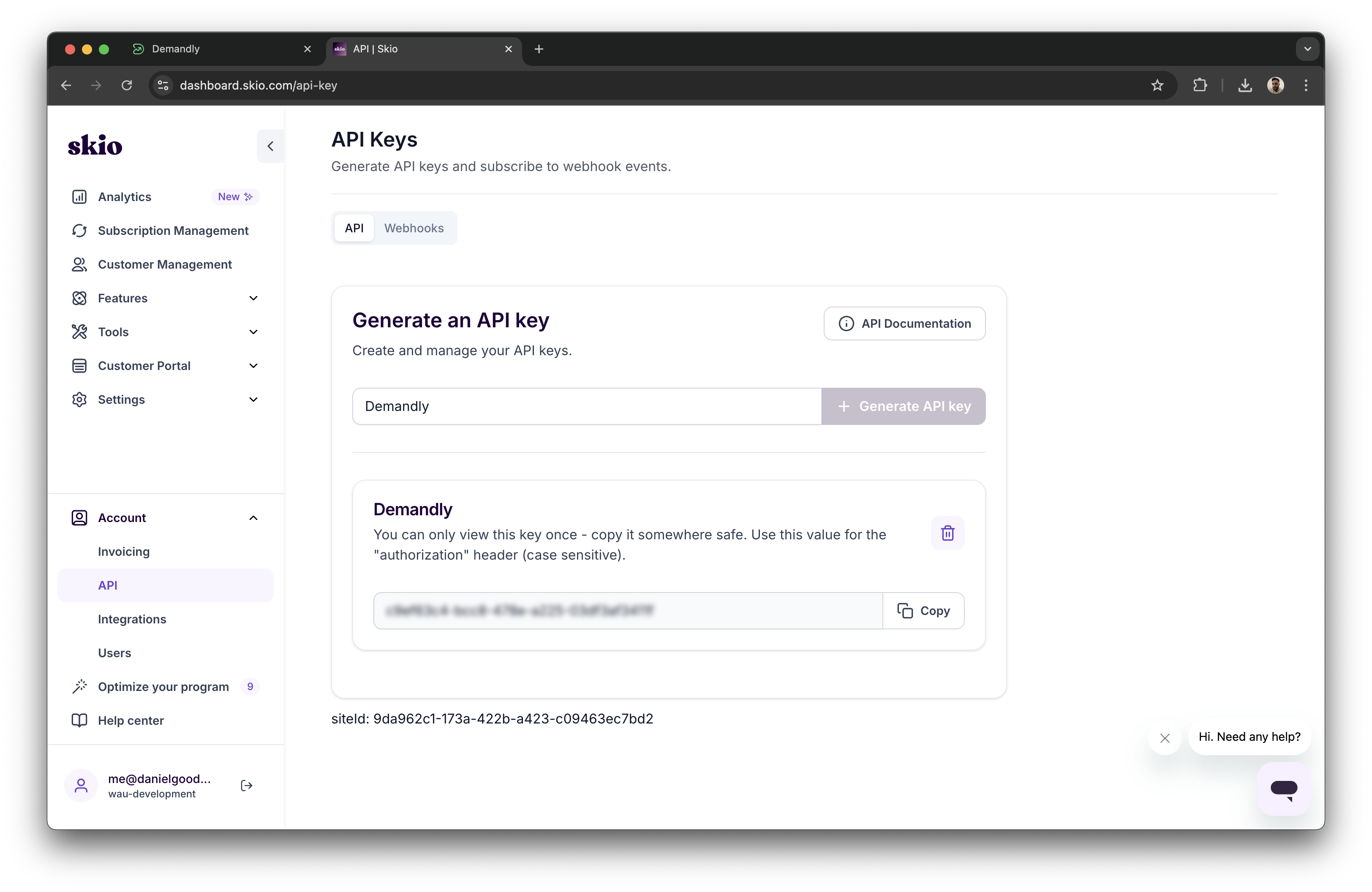Expand the Settings section
1372x892 pixels.
click(x=253, y=399)
